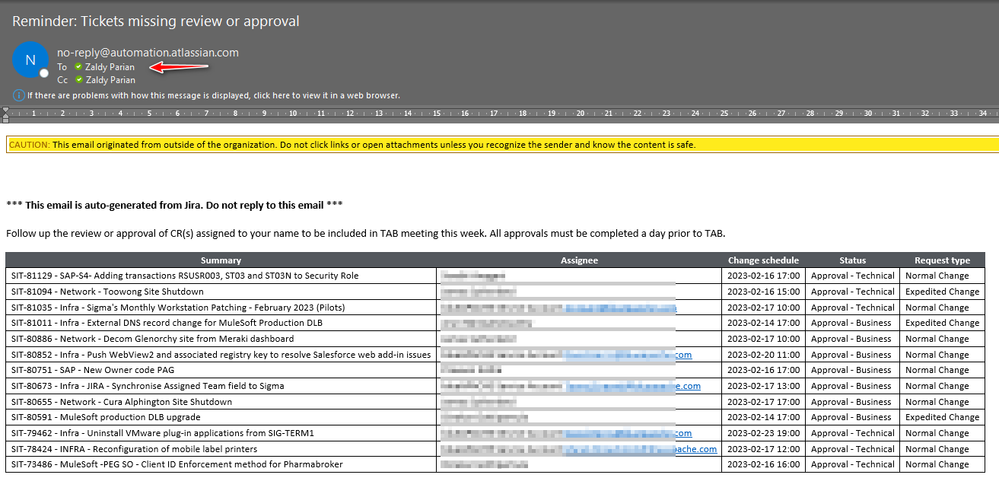Click SIT-80591 MuleSoft production DLB upgrade
The height and width of the screenshot is (485, 999).
pyautogui.click(x=106, y=417)
